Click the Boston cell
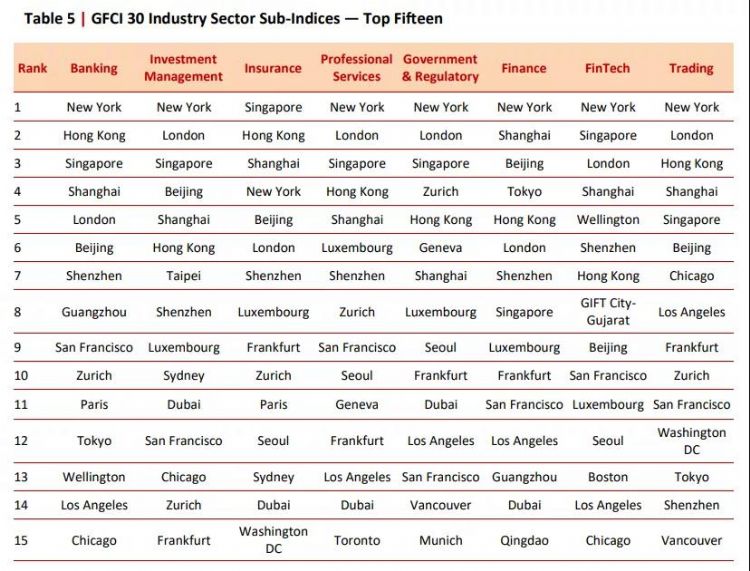 (x=608, y=477)
